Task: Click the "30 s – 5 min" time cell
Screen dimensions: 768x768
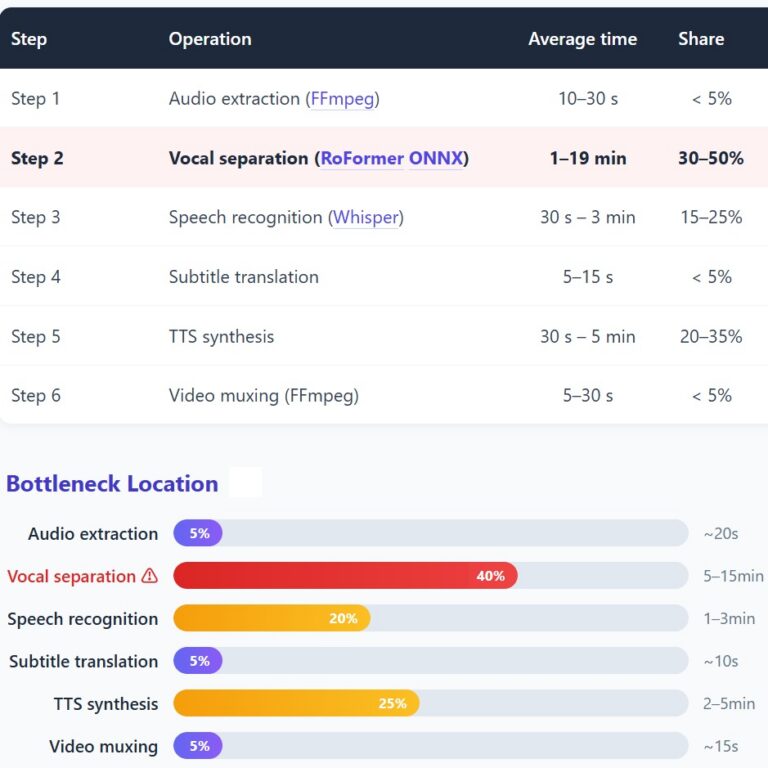Action: coord(588,337)
